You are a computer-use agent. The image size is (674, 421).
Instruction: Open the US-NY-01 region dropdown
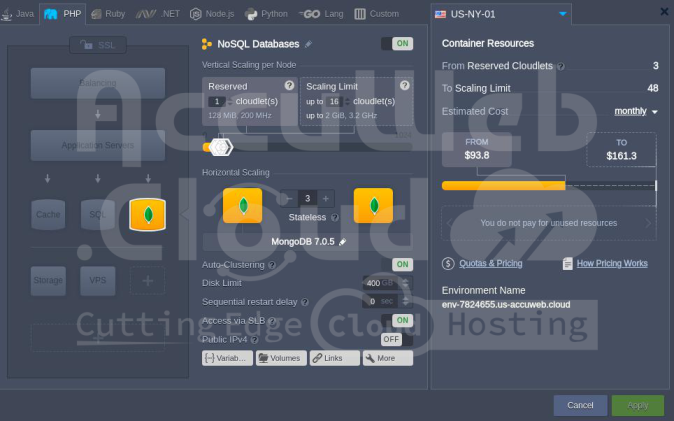(x=563, y=14)
